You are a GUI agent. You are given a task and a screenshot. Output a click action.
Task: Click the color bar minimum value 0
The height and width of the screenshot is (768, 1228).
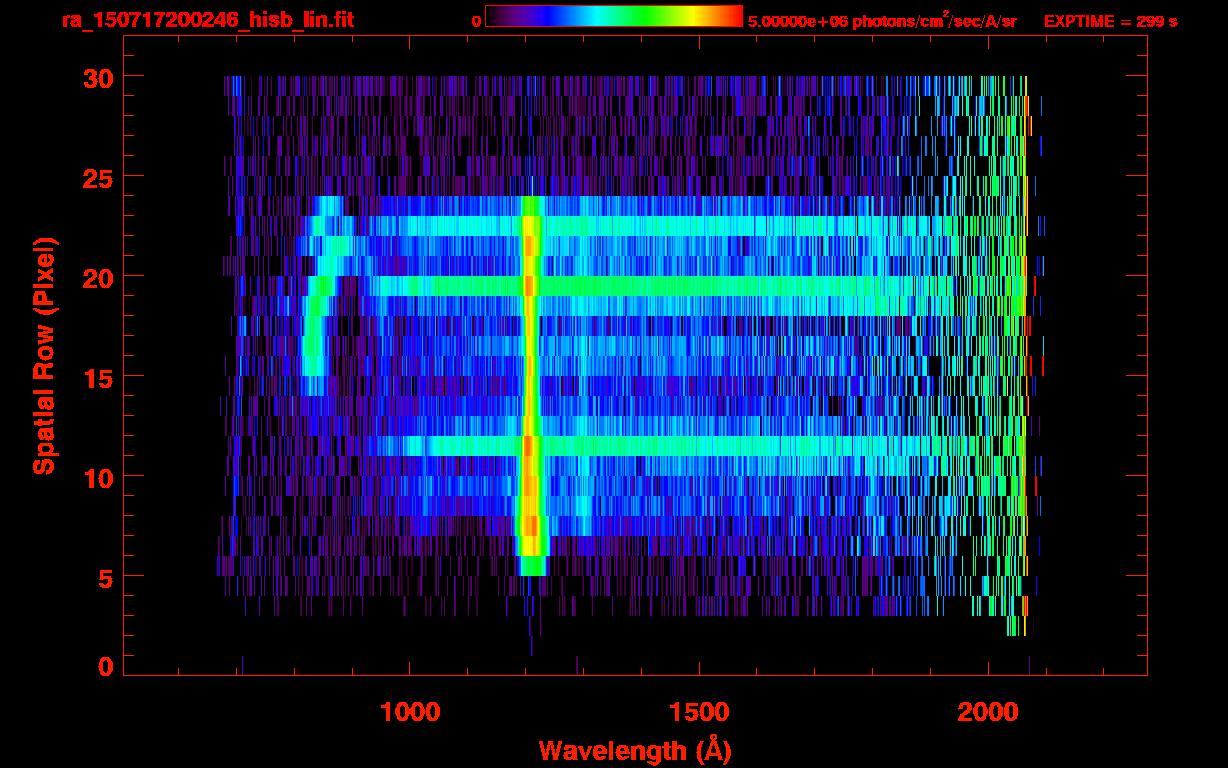[476, 21]
